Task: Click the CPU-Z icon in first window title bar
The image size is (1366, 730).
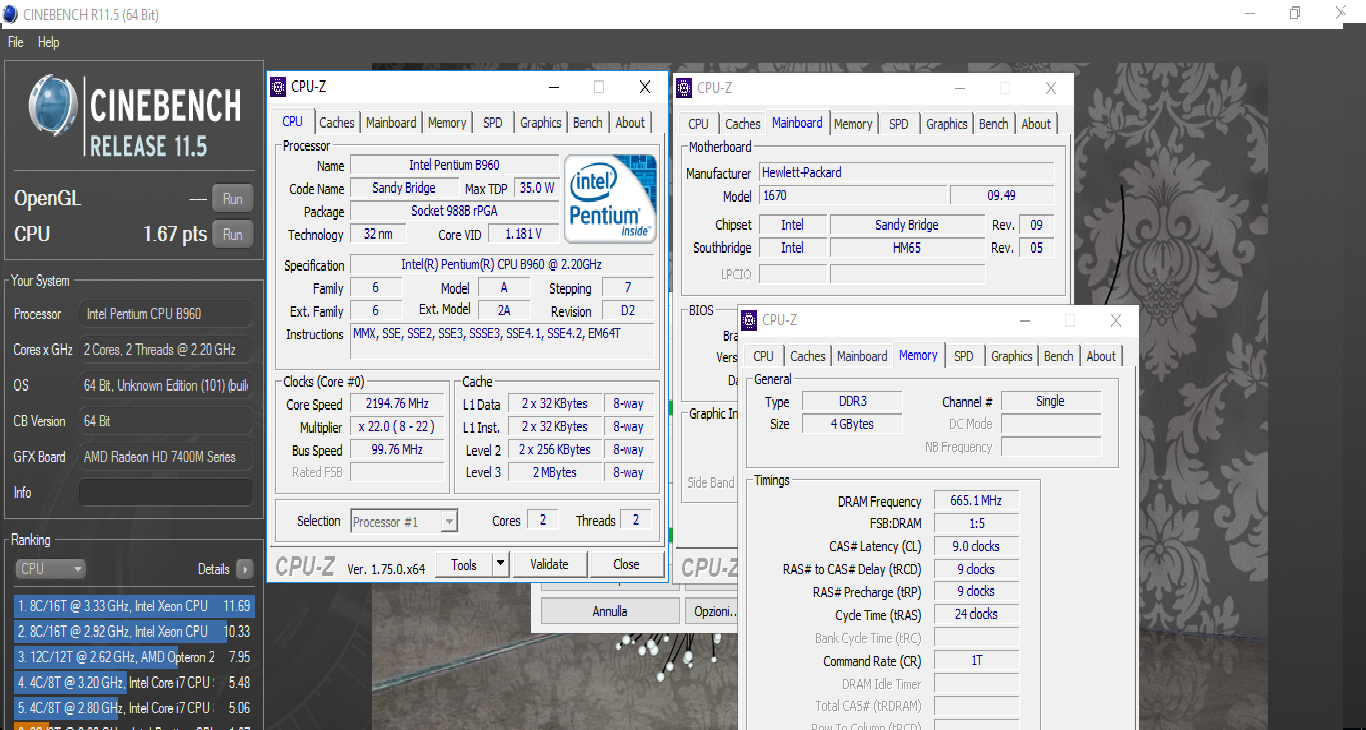Action: (x=279, y=87)
